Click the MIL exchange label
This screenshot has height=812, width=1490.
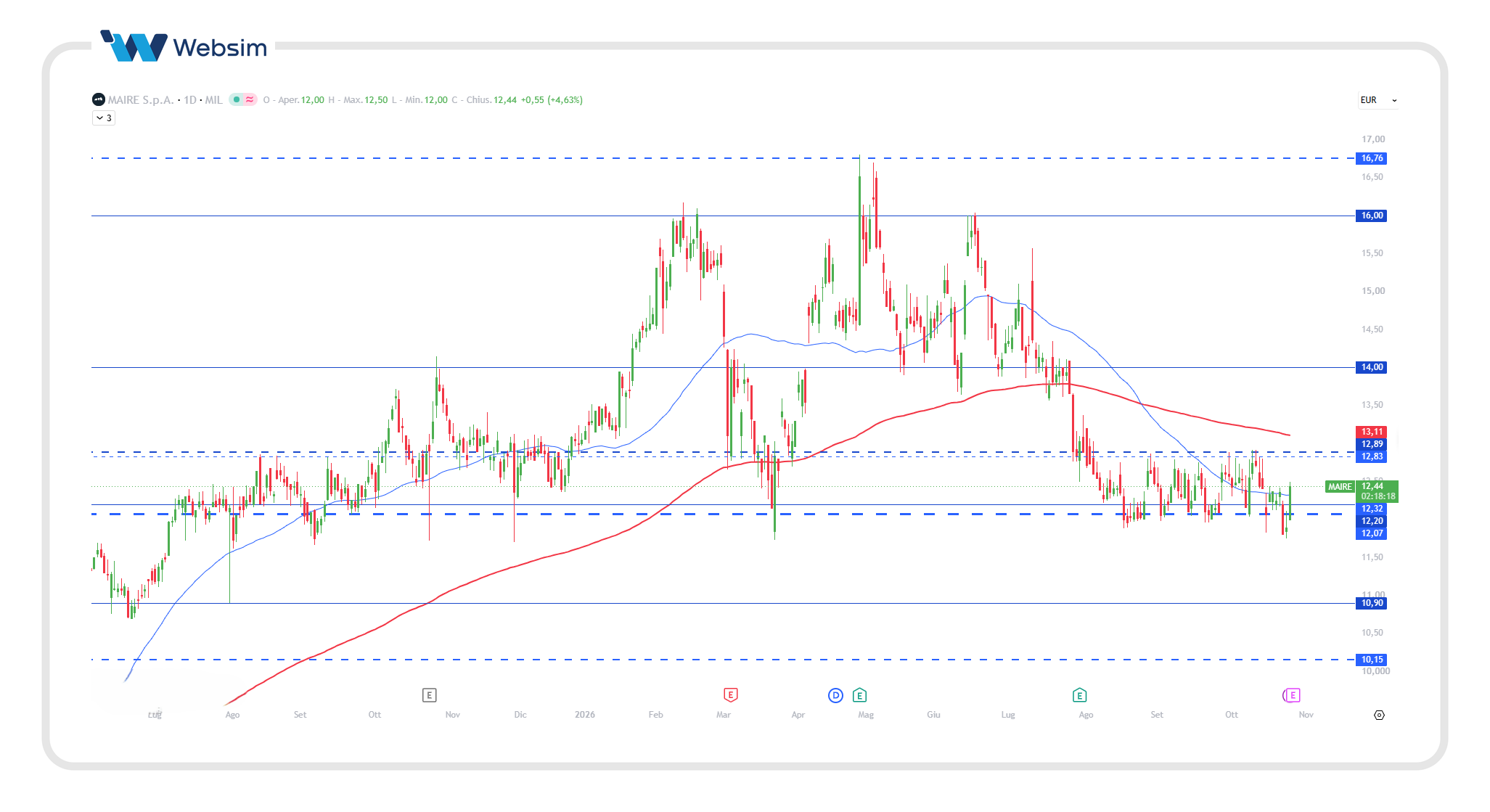(213, 99)
